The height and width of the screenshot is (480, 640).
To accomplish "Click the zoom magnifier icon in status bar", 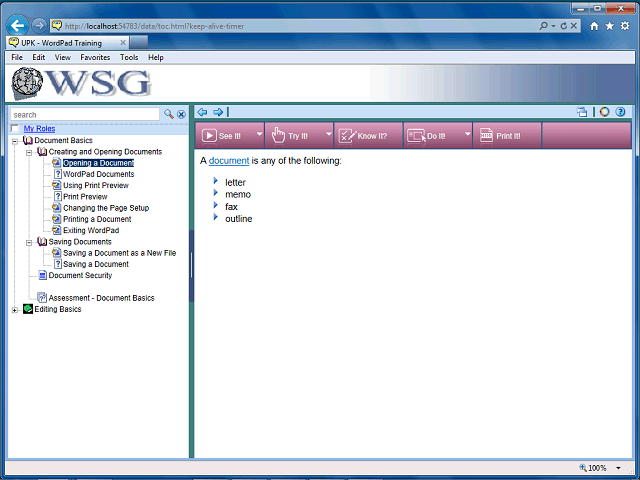I will click(x=583, y=468).
